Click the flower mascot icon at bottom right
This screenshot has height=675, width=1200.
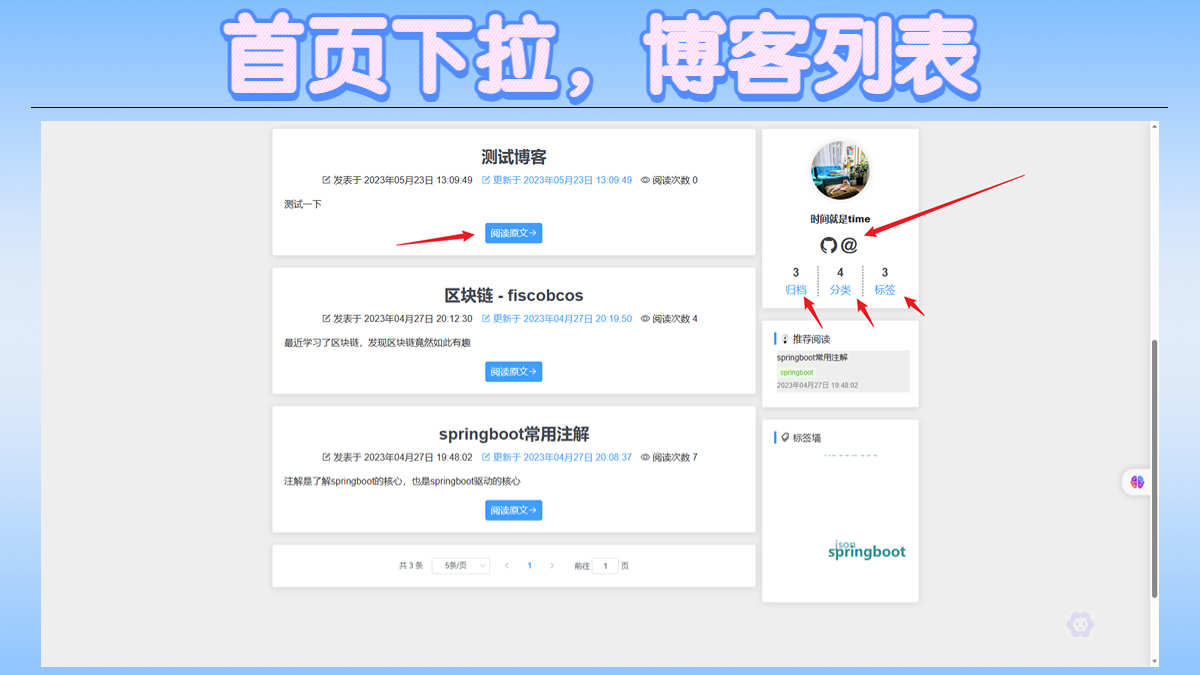[1080, 625]
